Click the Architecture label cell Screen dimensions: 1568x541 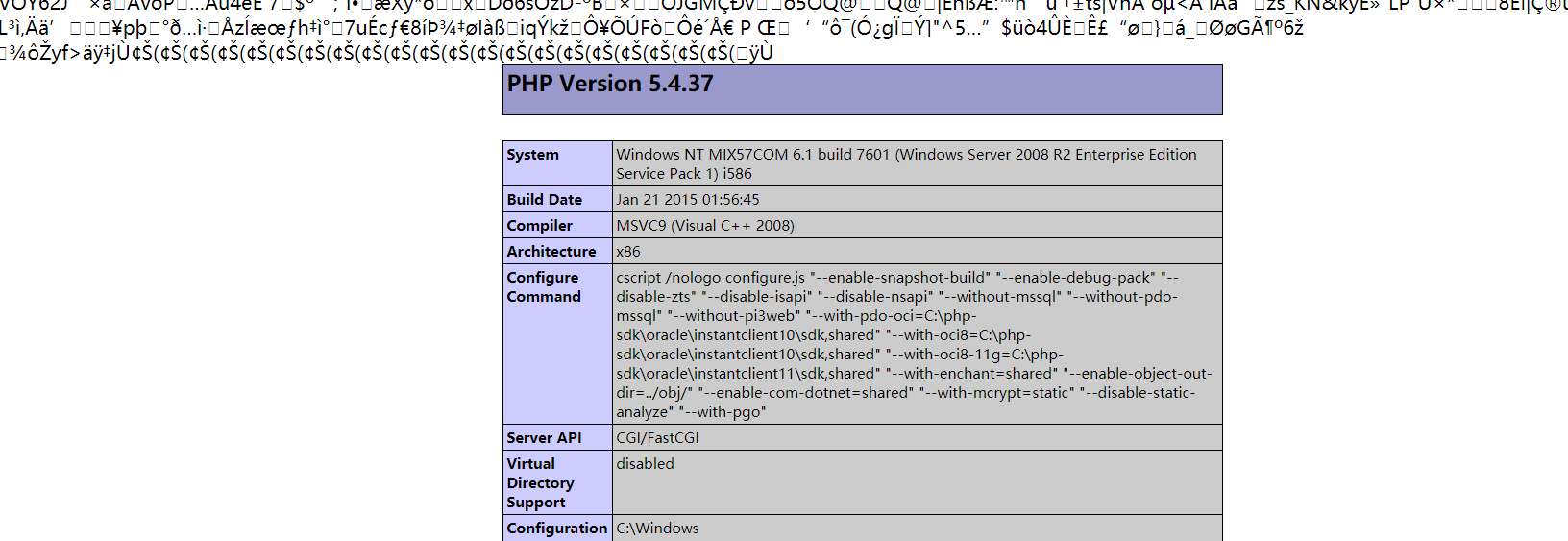tap(551, 252)
